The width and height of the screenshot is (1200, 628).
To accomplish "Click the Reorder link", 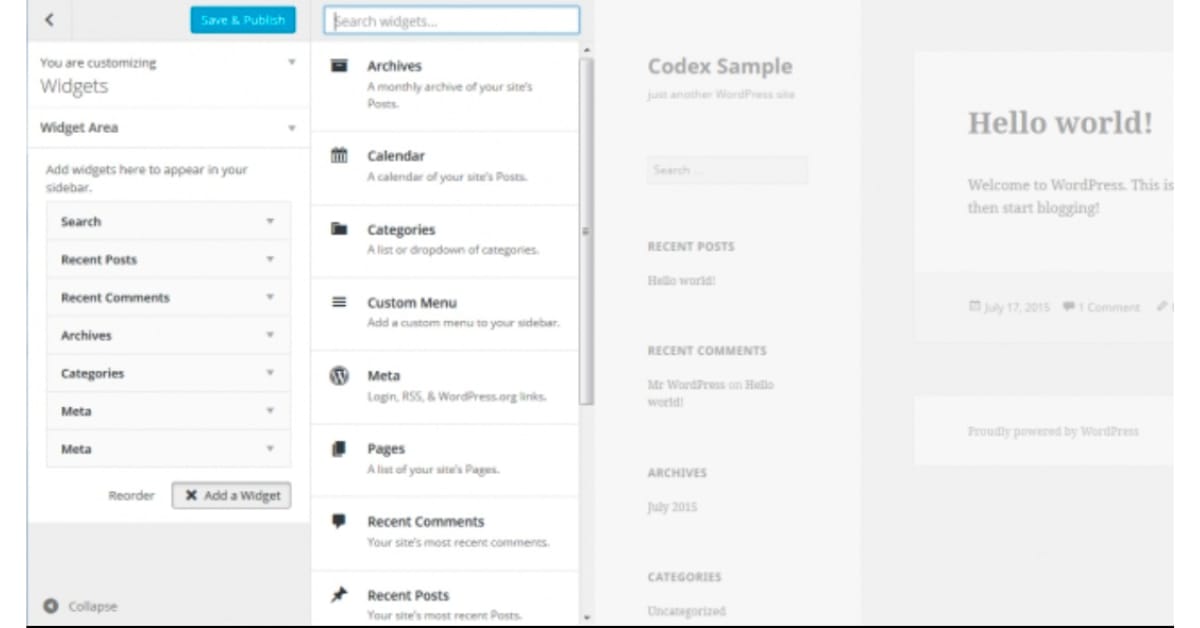I will coord(132,495).
